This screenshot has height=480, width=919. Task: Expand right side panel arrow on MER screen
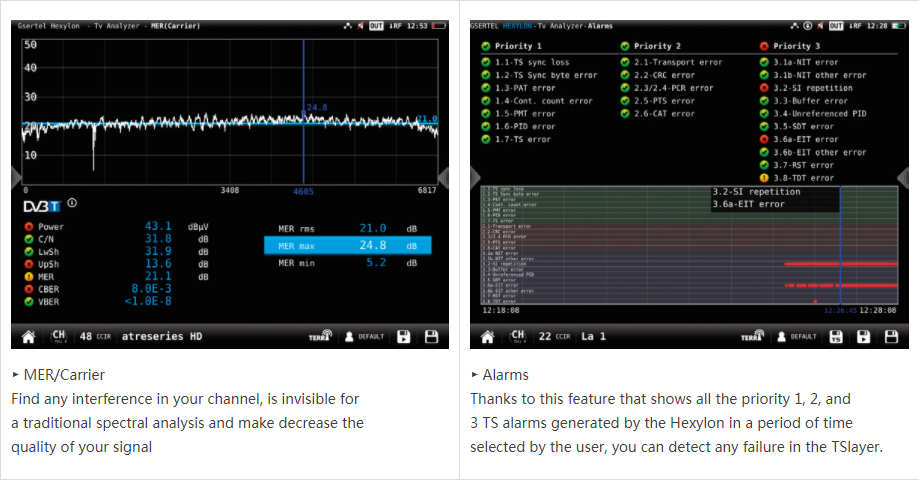[443, 177]
